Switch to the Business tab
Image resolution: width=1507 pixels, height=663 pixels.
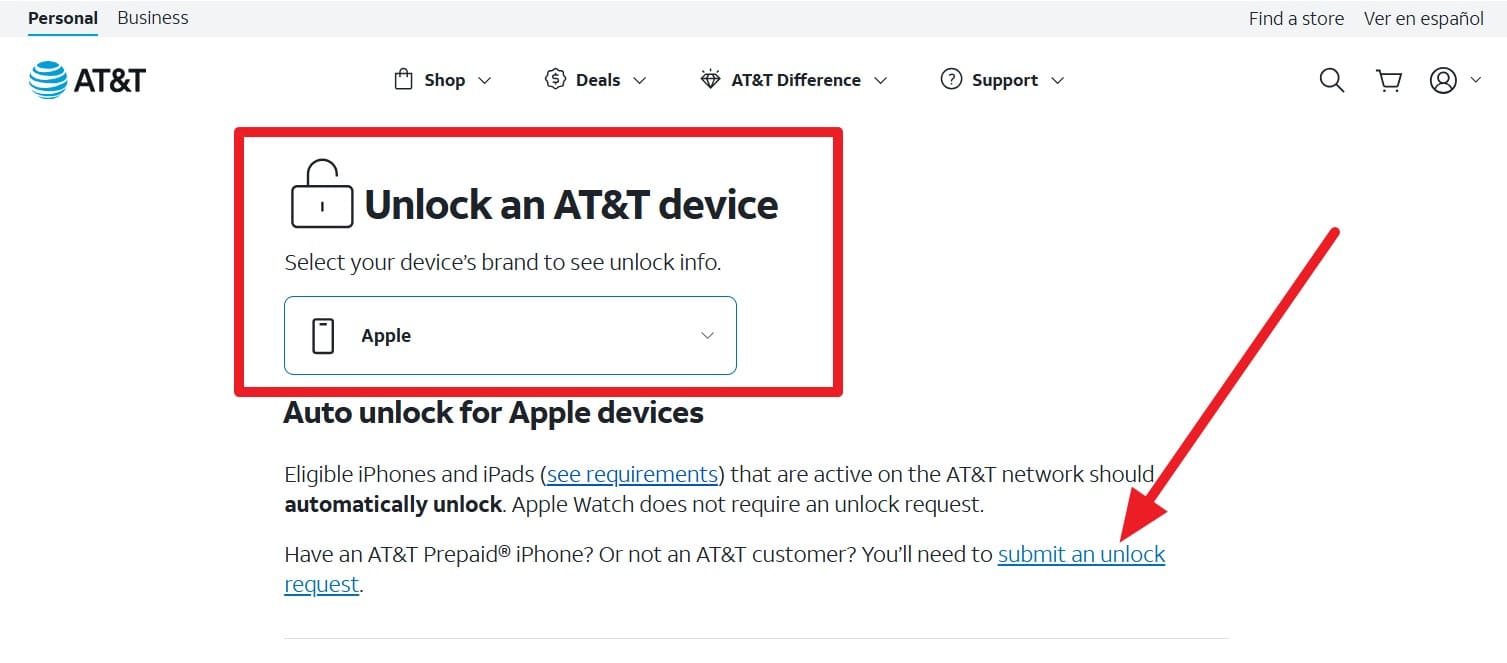click(152, 17)
